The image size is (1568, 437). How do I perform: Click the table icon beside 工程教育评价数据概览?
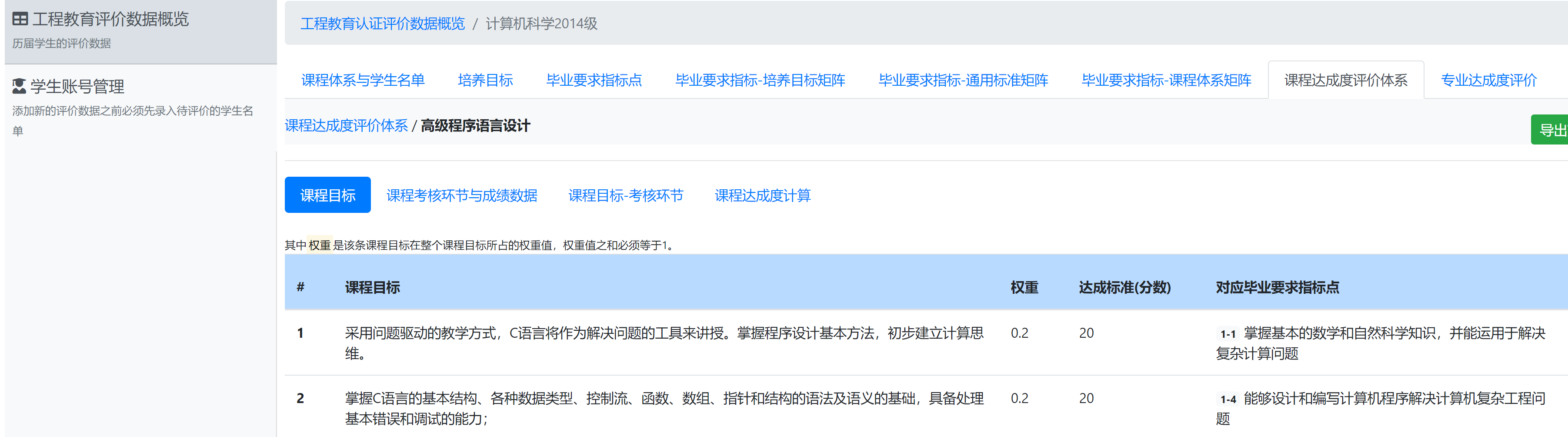pyautogui.click(x=20, y=20)
